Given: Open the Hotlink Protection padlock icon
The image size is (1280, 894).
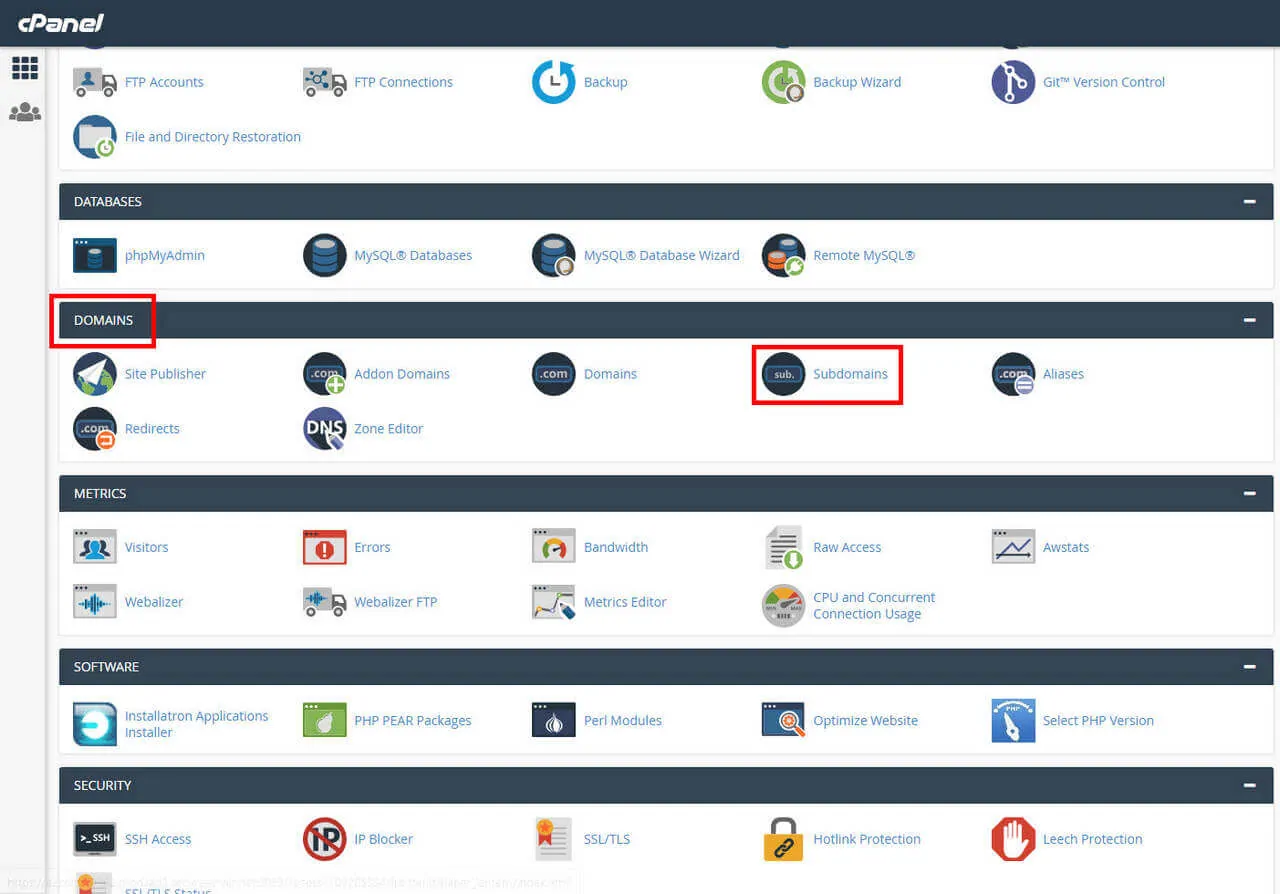Looking at the screenshot, I should (x=783, y=839).
